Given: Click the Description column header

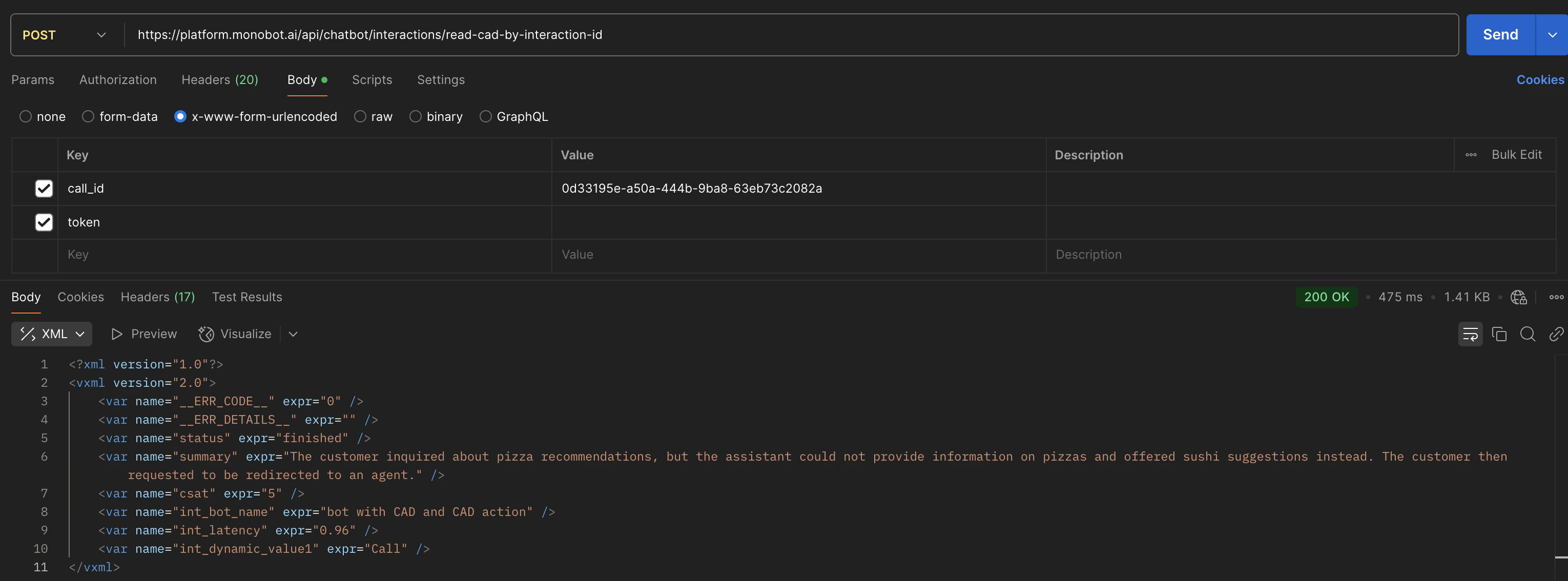Looking at the screenshot, I should tap(1088, 155).
